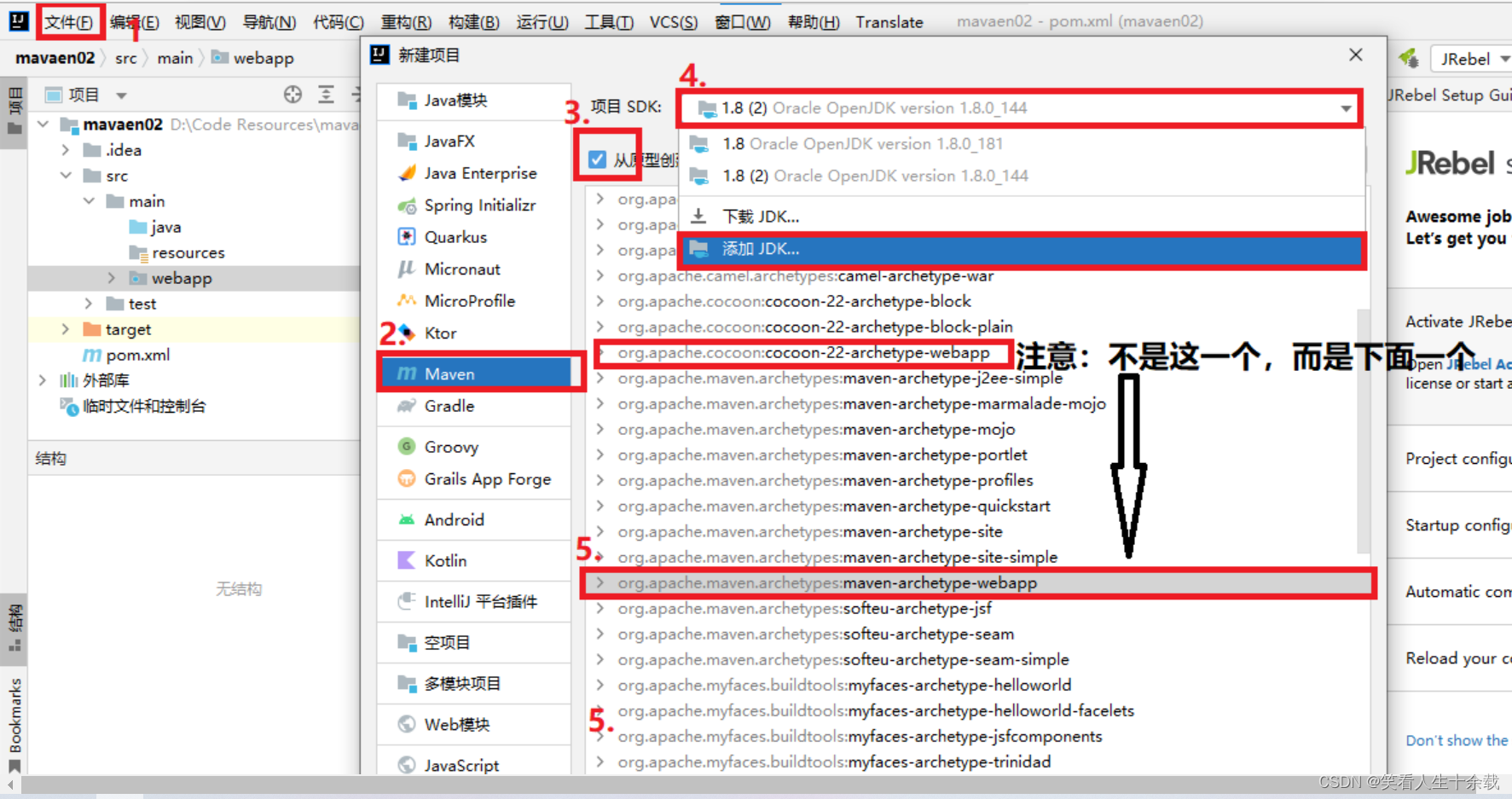Select the Maven project type icon
The height and width of the screenshot is (799, 1512).
click(x=407, y=373)
